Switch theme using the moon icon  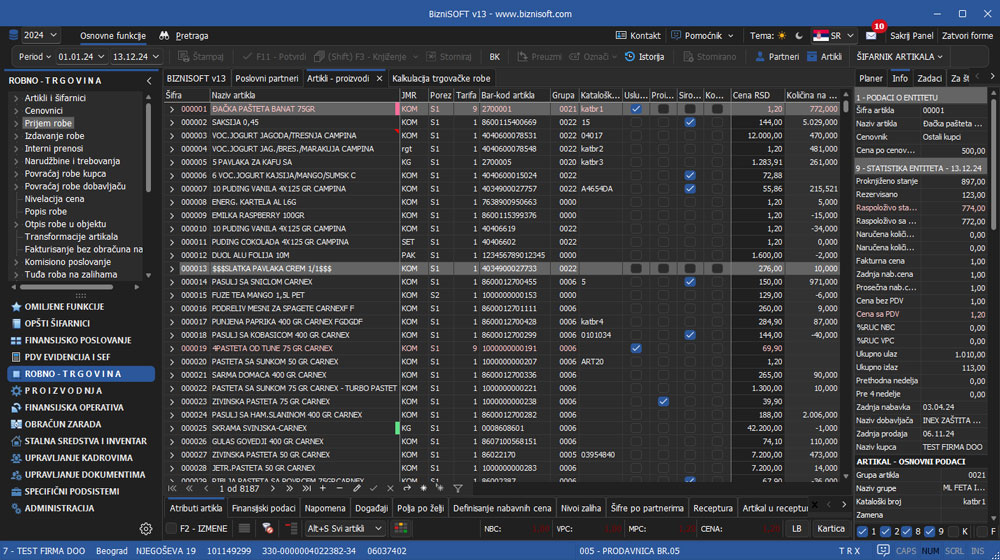pos(799,36)
